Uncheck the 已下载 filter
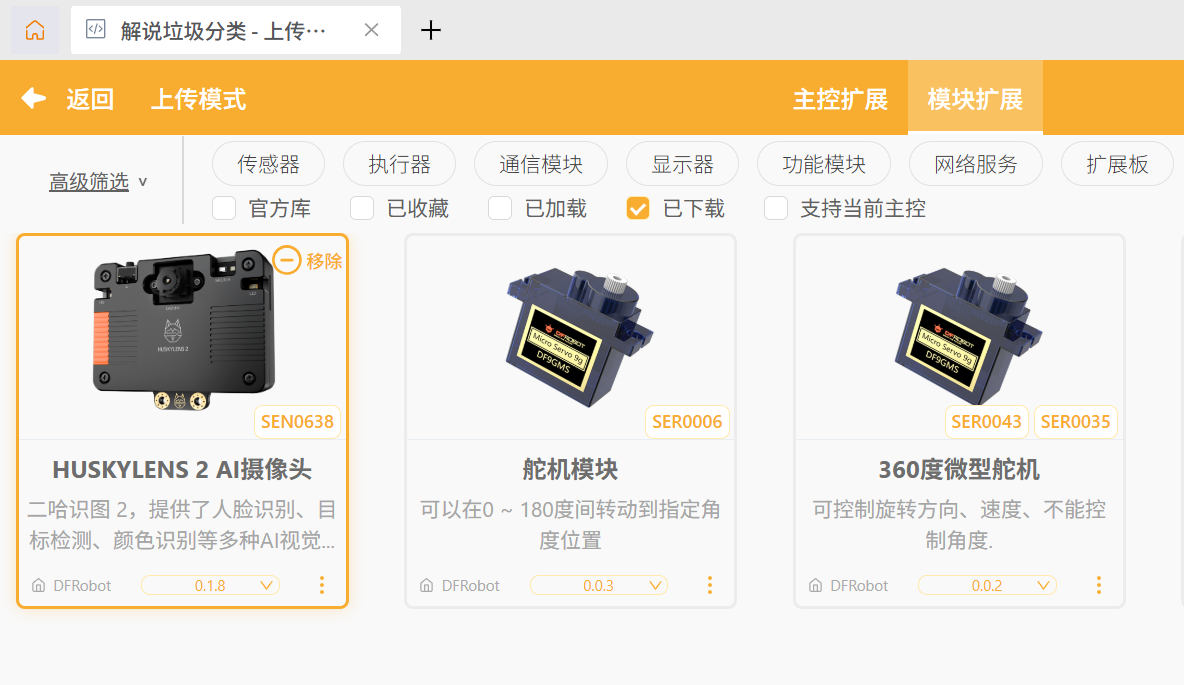The image size is (1184, 685). [638, 208]
